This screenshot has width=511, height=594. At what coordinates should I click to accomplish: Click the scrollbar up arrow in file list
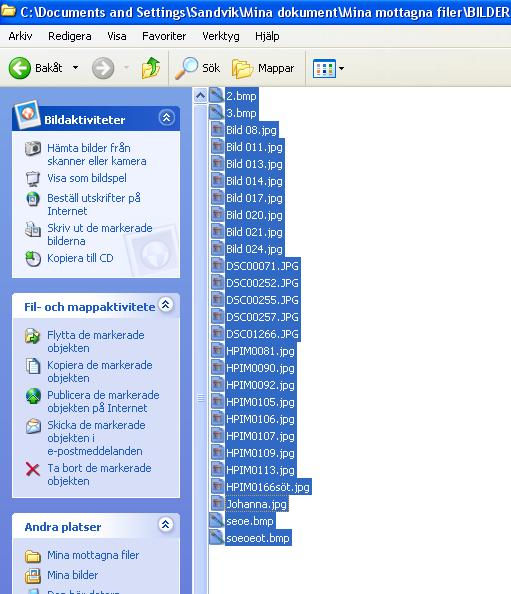200,95
